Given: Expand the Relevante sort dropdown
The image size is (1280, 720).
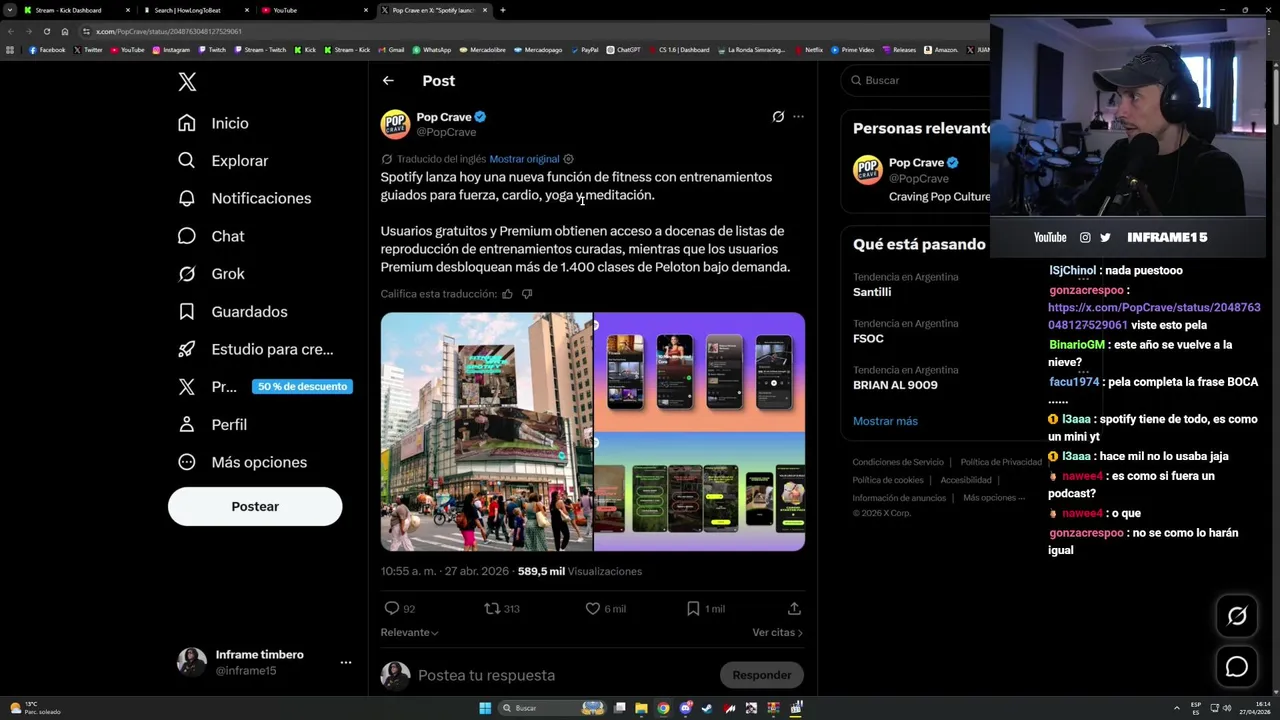Looking at the screenshot, I should (x=409, y=632).
